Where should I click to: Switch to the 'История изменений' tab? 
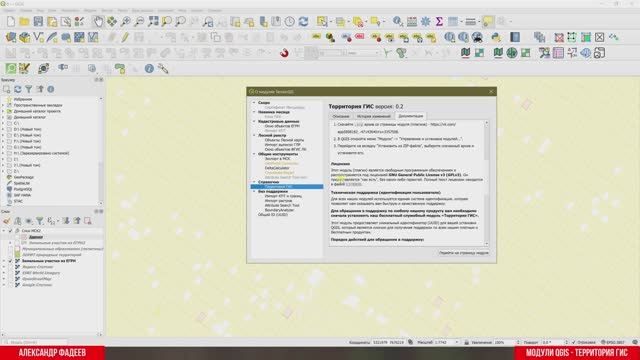(374, 116)
